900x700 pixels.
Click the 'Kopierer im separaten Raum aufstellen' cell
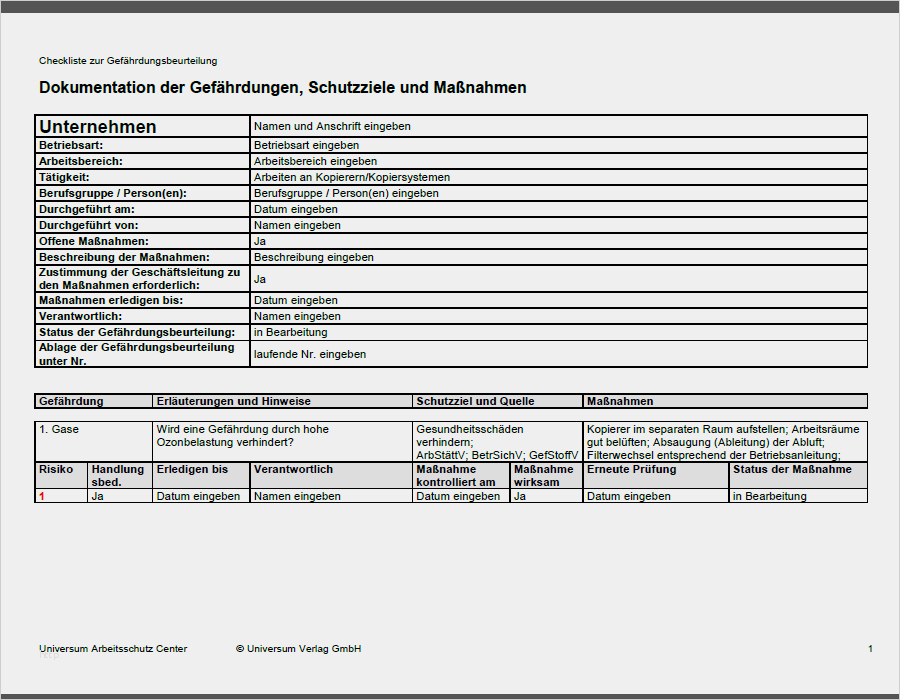(x=725, y=442)
